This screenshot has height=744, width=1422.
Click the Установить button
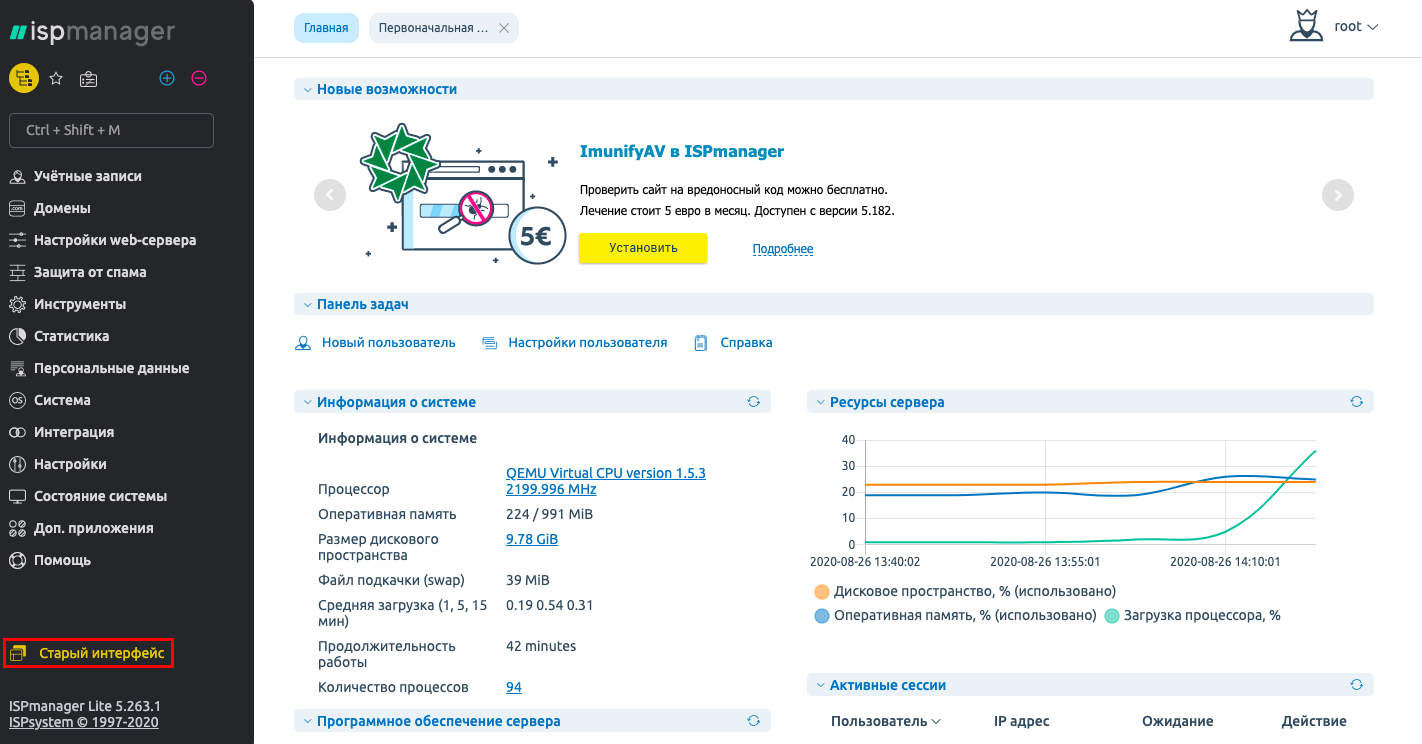click(643, 248)
